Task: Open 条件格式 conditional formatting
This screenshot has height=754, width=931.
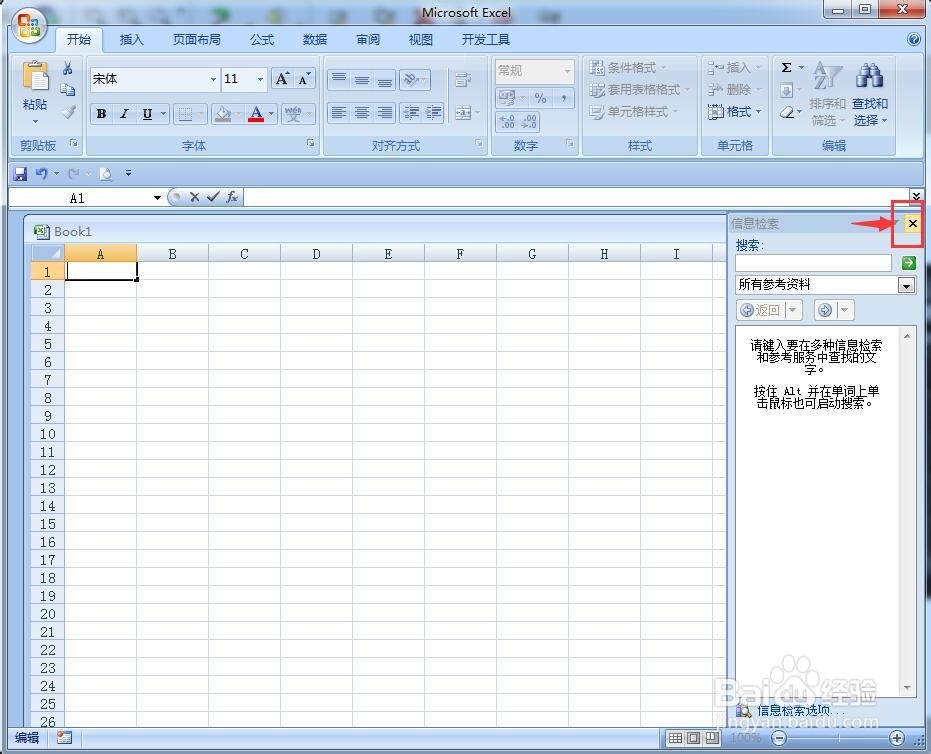Action: [628, 68]
